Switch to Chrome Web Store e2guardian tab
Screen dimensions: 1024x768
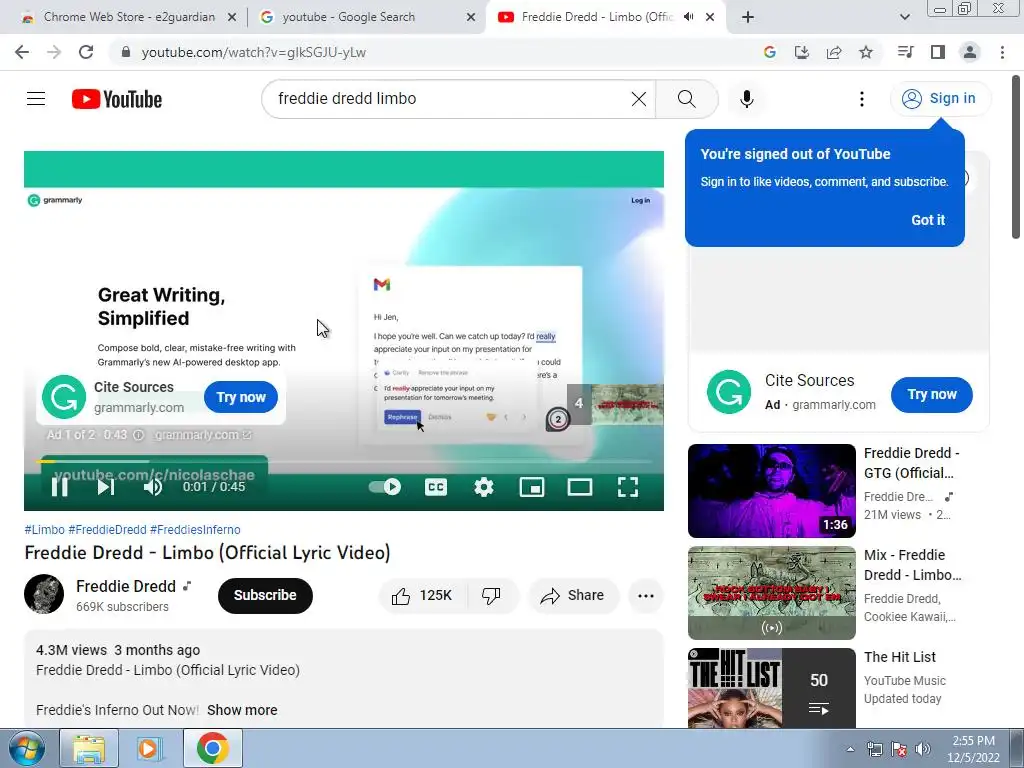127,17
